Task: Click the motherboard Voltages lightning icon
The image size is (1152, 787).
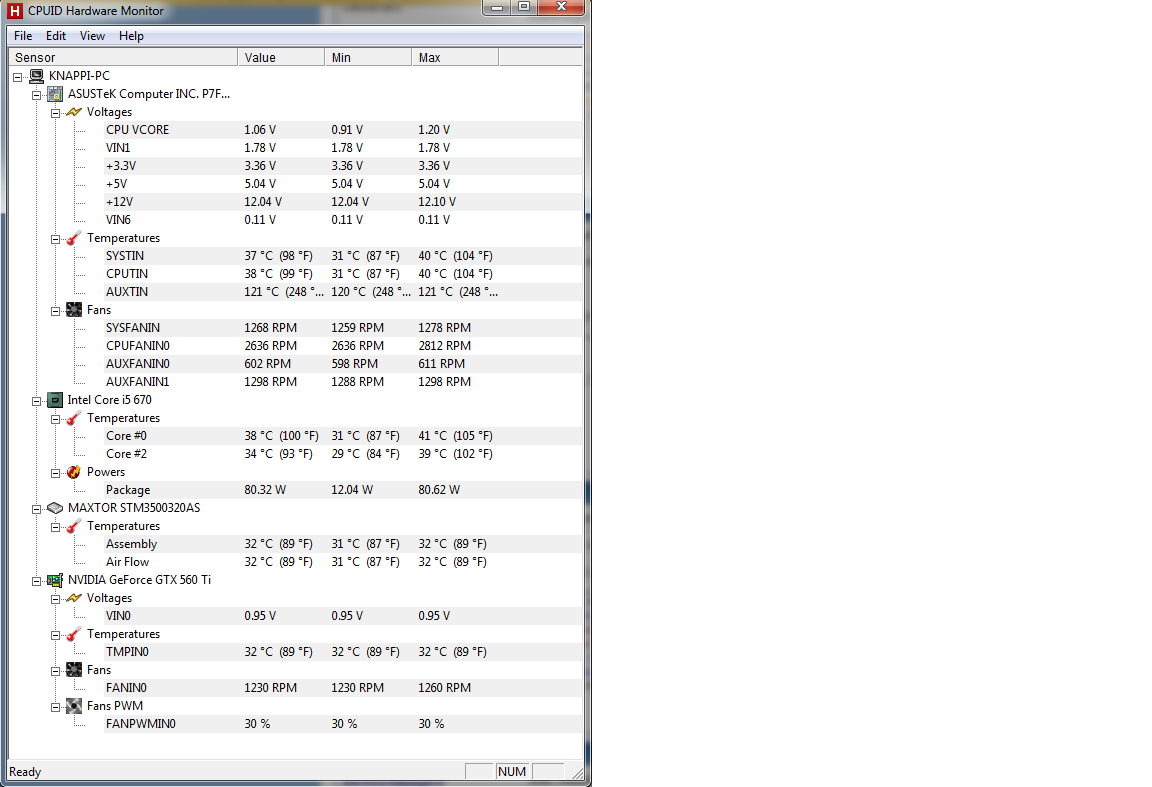Action: 74,112
